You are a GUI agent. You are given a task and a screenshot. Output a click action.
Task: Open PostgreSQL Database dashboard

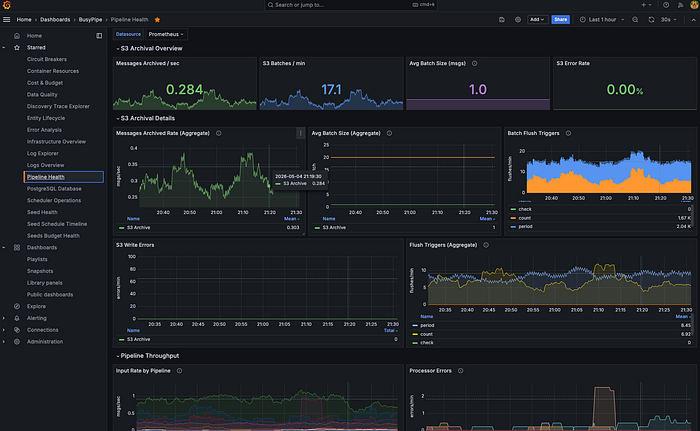point(54,188)
